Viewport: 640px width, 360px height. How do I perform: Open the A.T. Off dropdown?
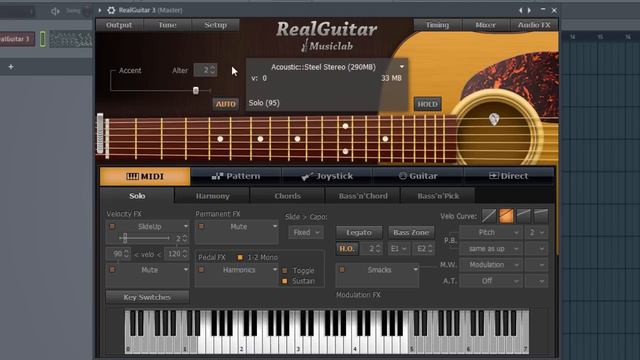pos(491,281)
